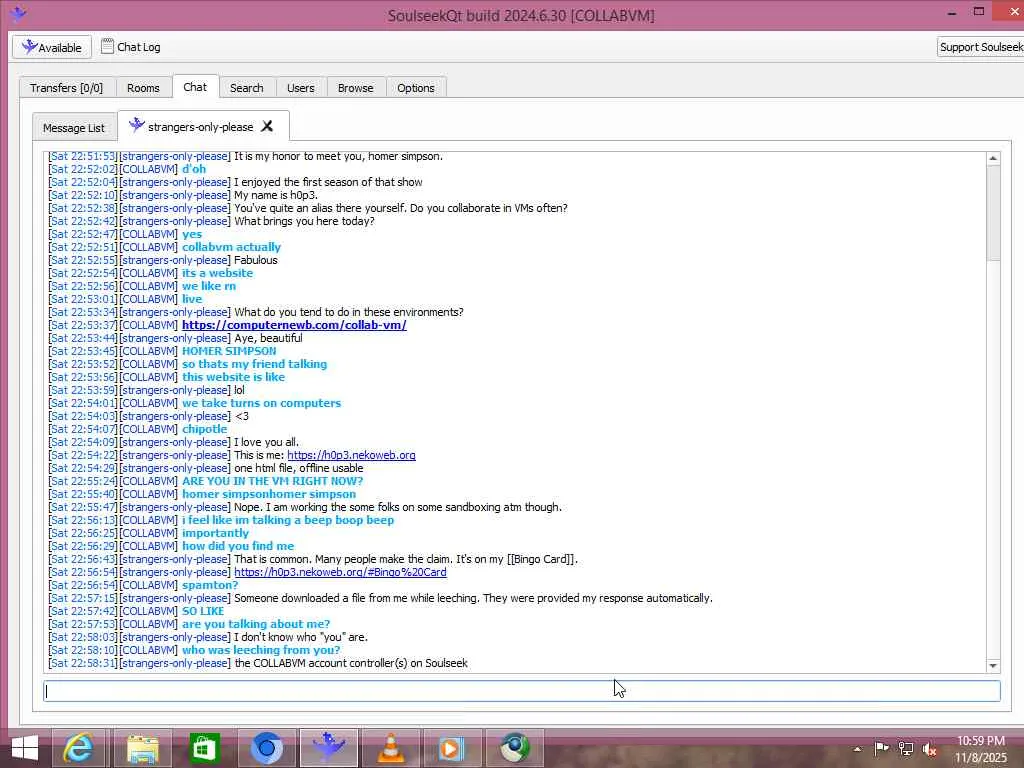
Task: Click the Soulseek bird icon in title bar
Action: [x=18, y=14]
